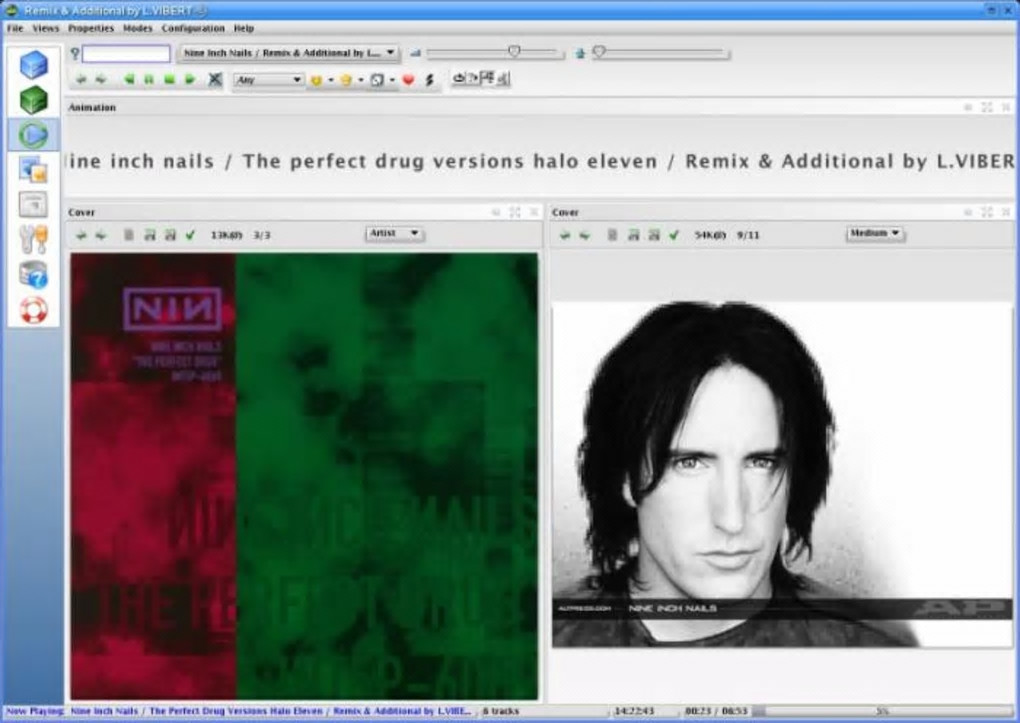The image size is (1020, 723).
Task: Open the green cube perspective in sidebar
Action: tap(33, 100)
